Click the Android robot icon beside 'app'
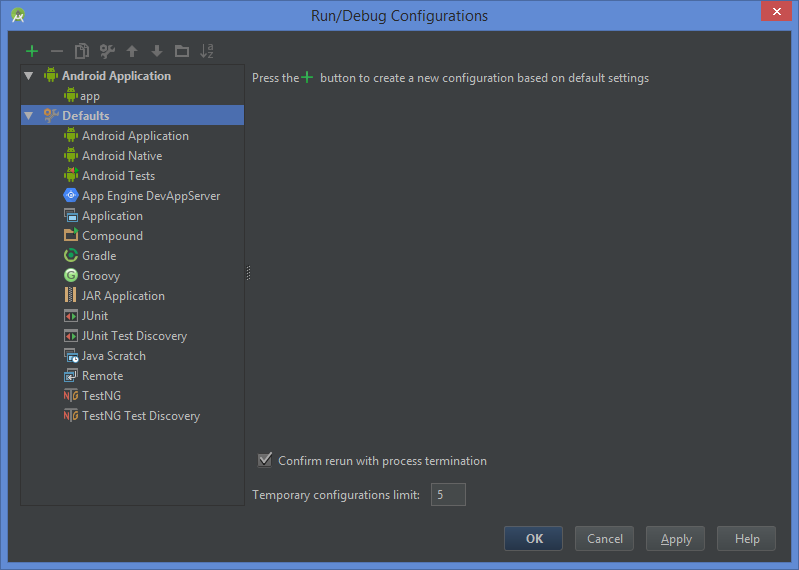The height and width of the screenshot is (570, 799). 71,95
